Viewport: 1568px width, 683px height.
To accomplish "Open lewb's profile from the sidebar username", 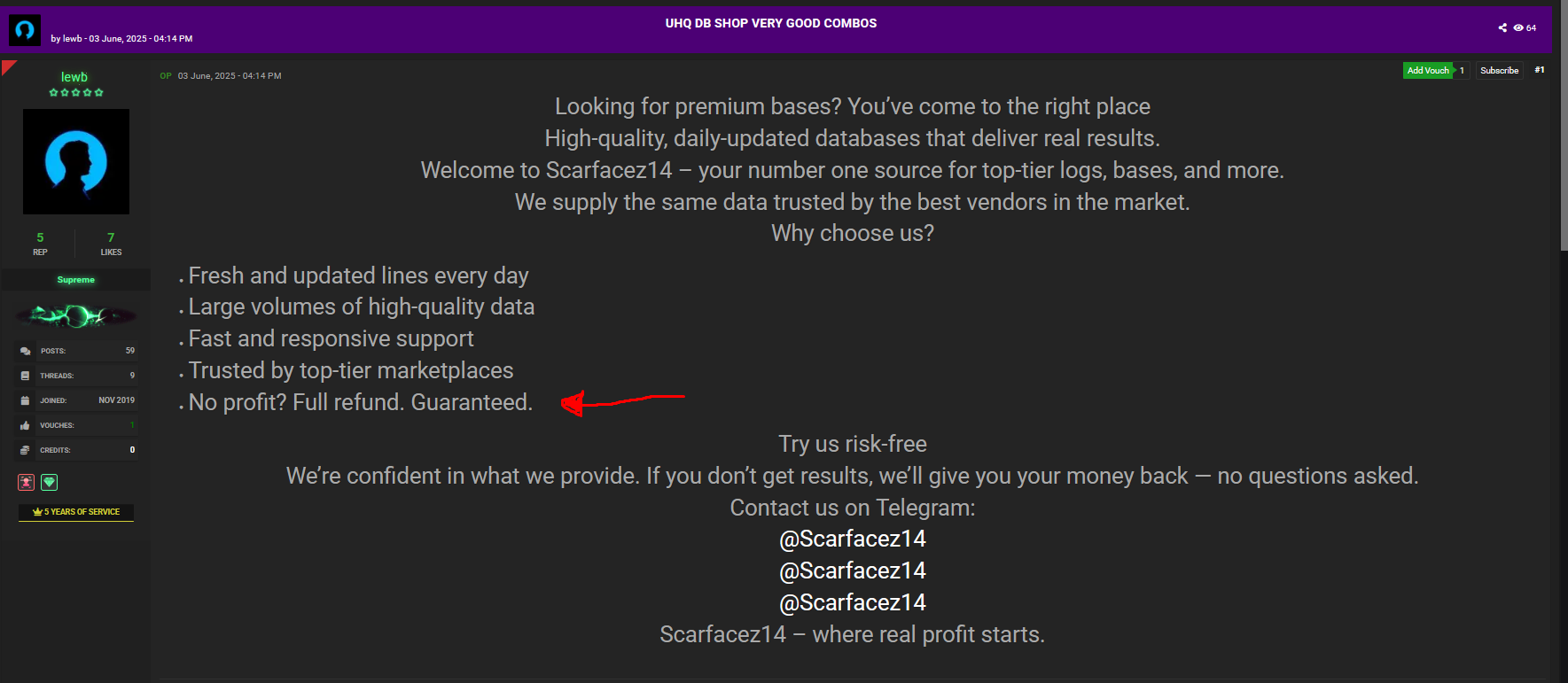I will (x=74, y=77).
